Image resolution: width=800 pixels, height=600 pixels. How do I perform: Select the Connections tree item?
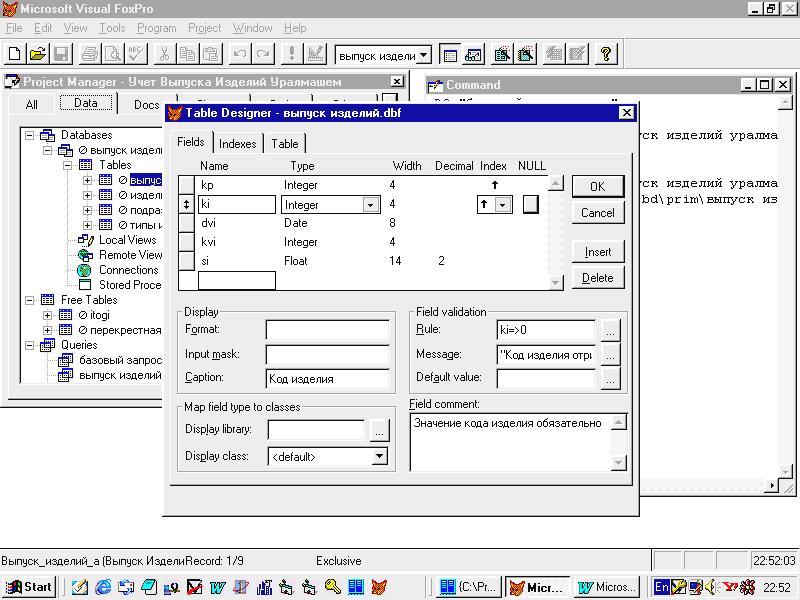click(x=129, y=270)
